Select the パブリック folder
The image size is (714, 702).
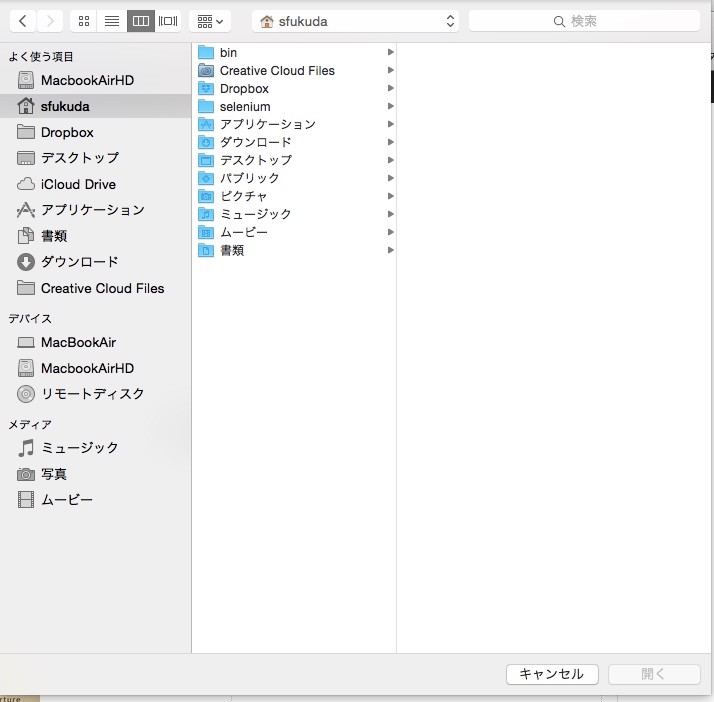click(294, 178)
